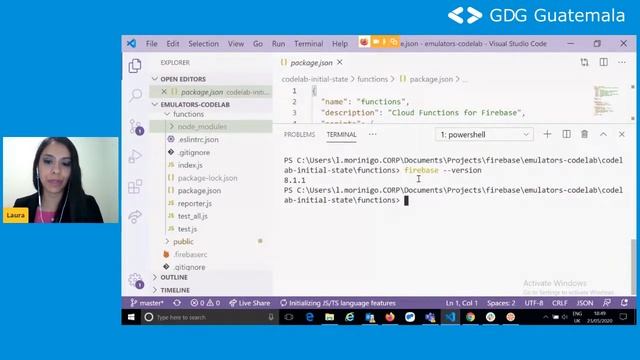Open the View menu
The image size is (640, 360).
[236, 44]
